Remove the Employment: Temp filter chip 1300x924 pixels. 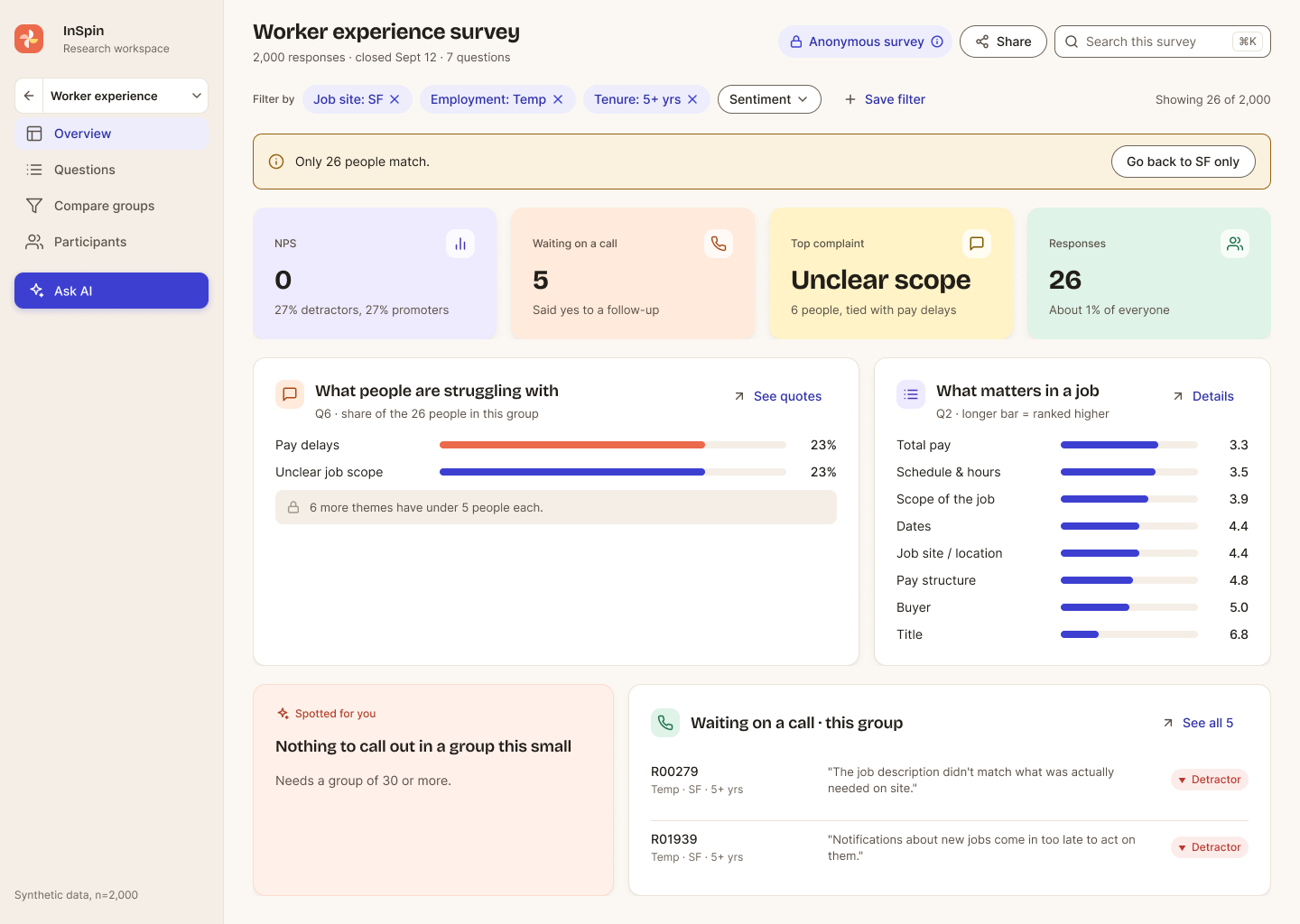point(558,99)
